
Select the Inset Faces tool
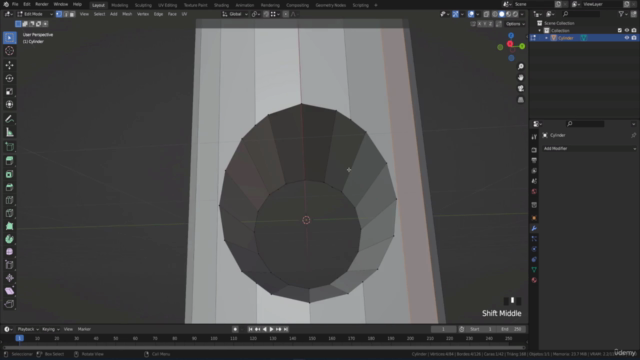click(9, 174)
